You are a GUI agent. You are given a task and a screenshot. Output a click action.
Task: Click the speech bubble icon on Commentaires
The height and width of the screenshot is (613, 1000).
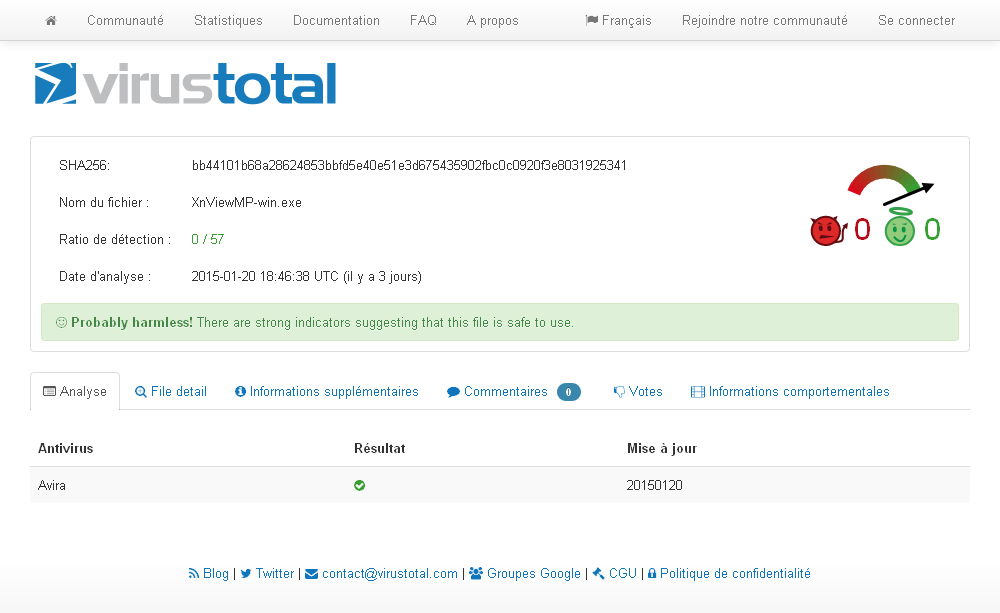click(x=453, y=392)
